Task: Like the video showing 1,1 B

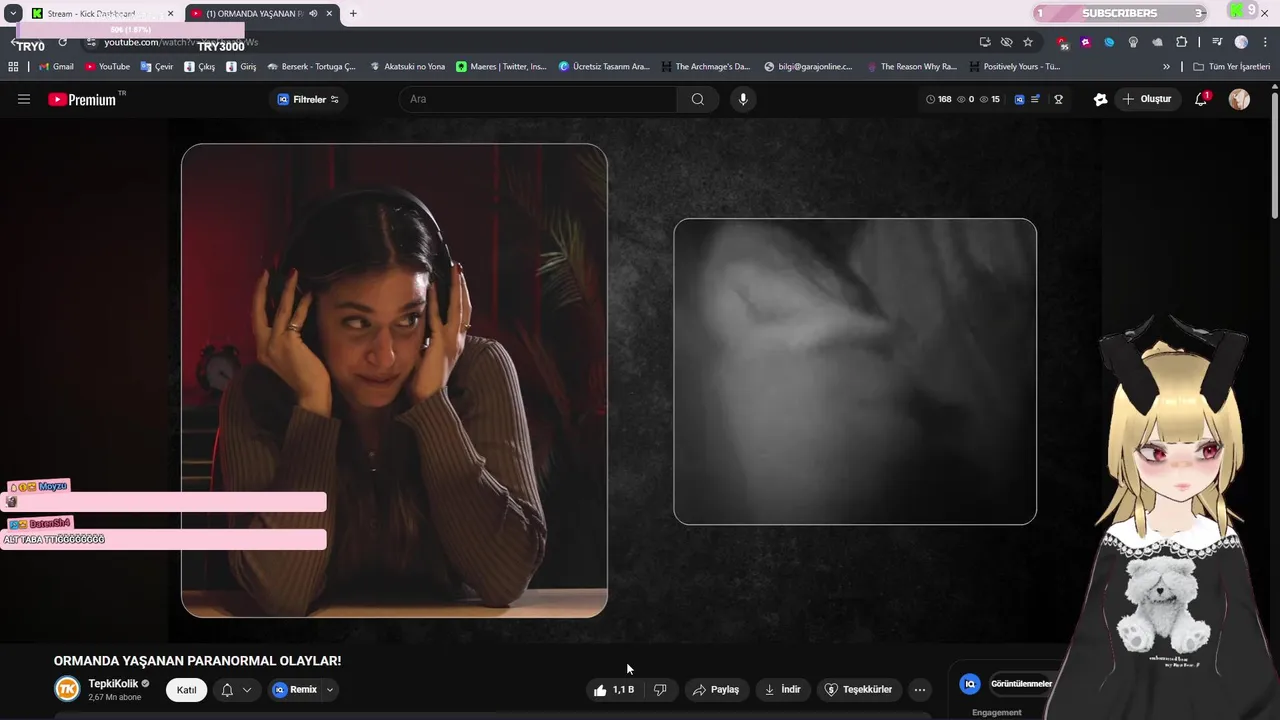Action: click(x=613, y=690)
